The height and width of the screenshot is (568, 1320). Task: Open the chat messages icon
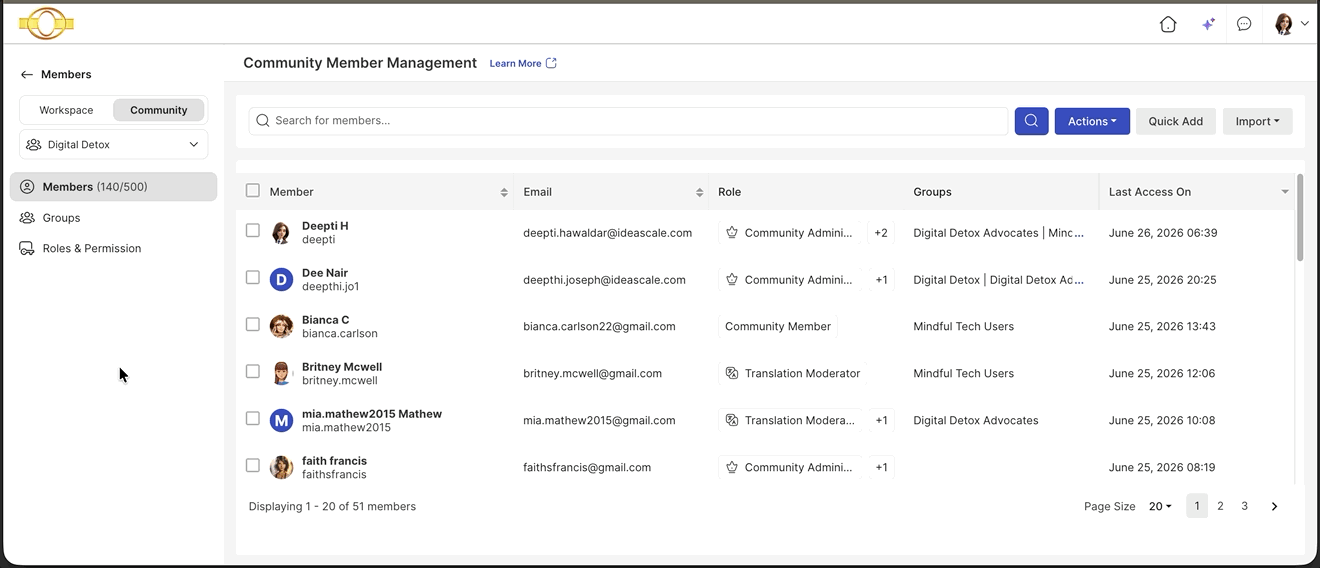[1244, 24]
